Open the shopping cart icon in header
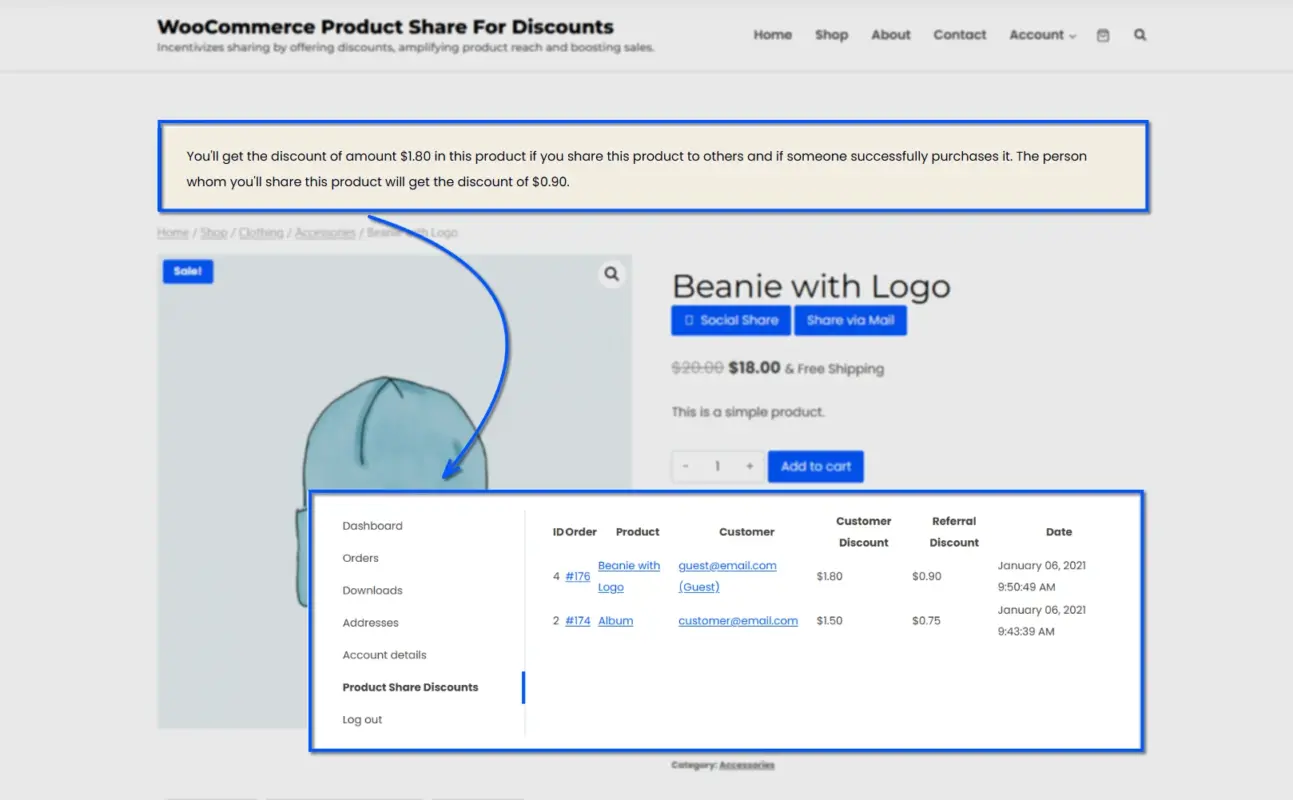 pyautogui.click(x=1103, y=35)
